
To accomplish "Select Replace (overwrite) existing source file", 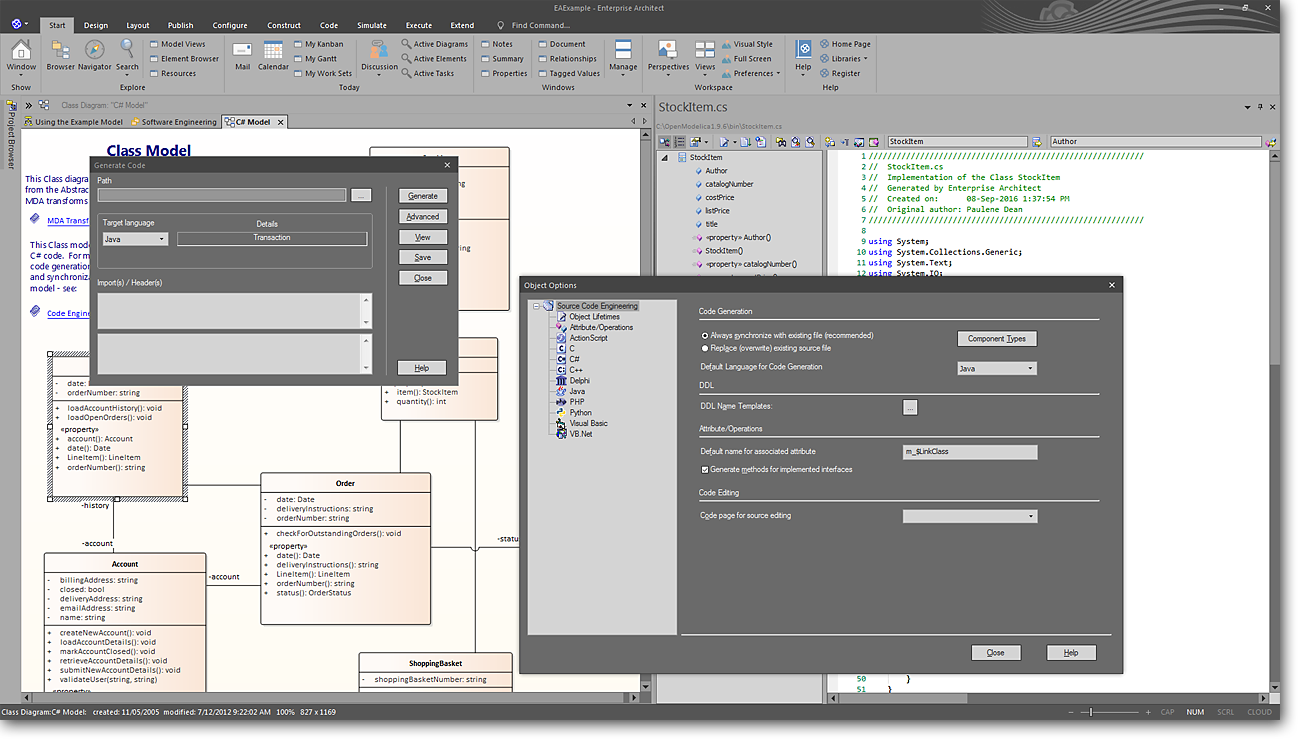I will pyautogui.click(x=705, y=348).
